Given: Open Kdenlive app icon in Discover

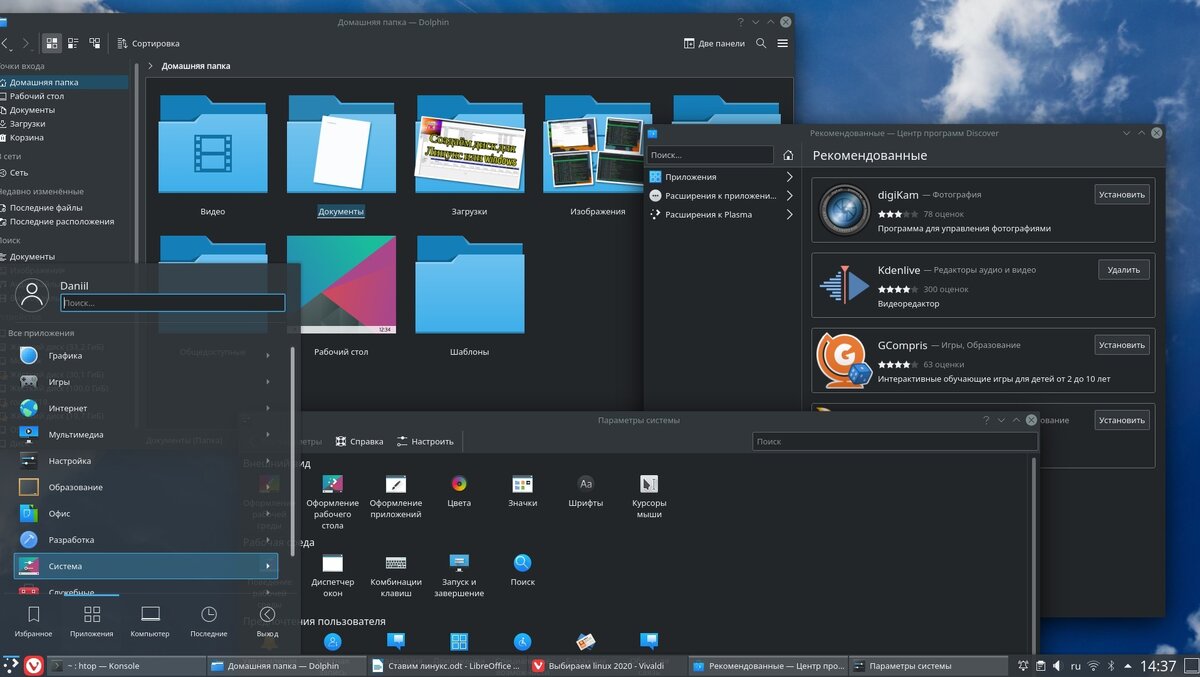Looking at the screenshot, I should [844, 285].
